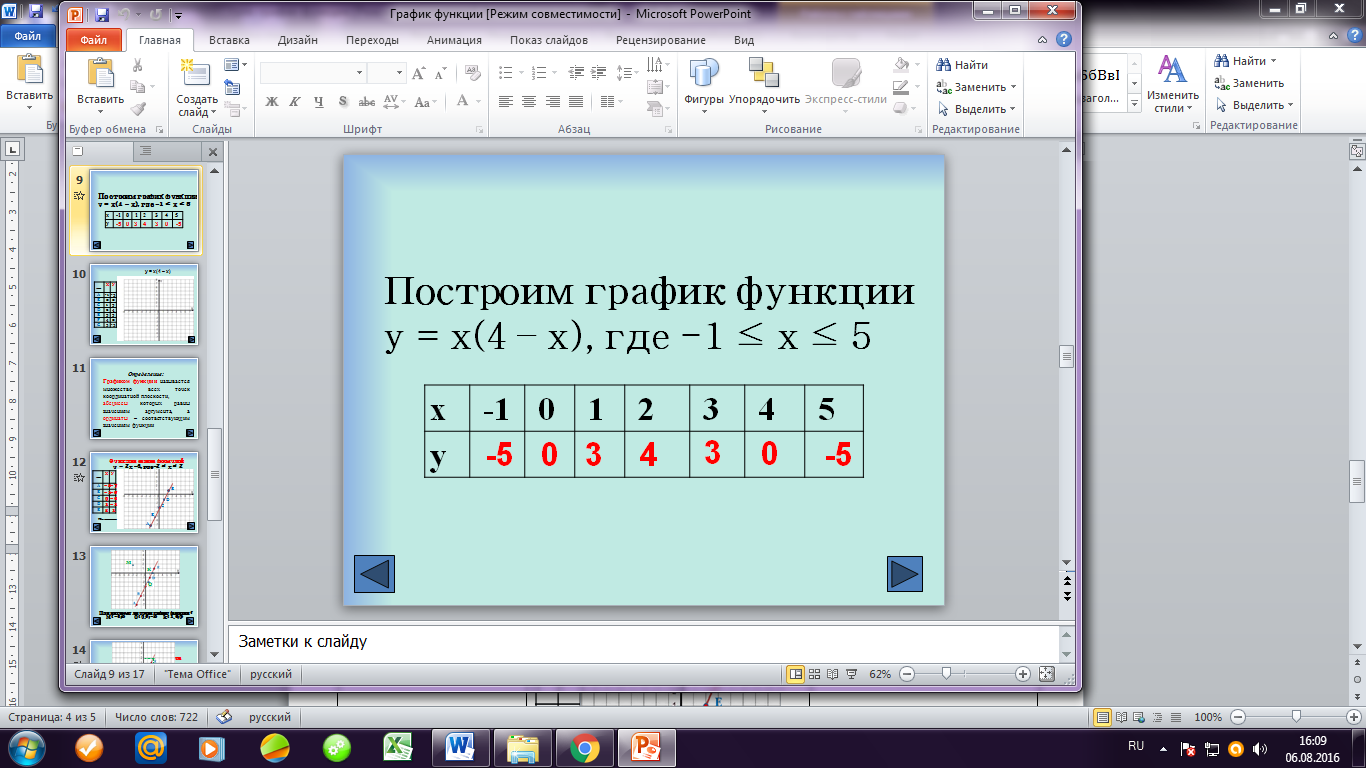Open the Анимация ribbon tab
Screen dimensions: 1366x768
(454, 40)
